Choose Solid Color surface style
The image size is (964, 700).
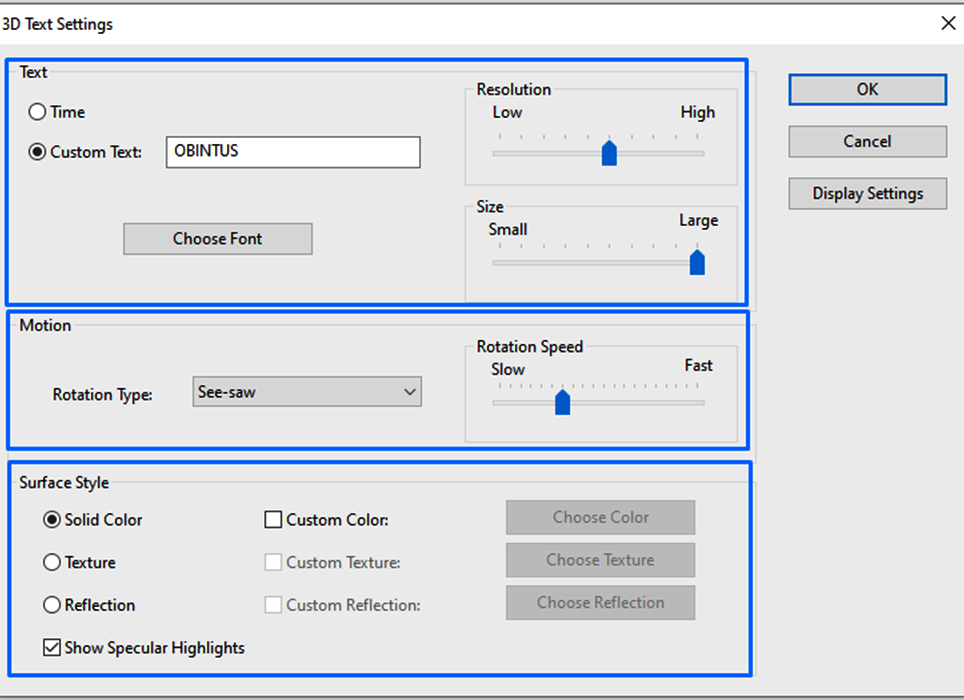(51, 520)
